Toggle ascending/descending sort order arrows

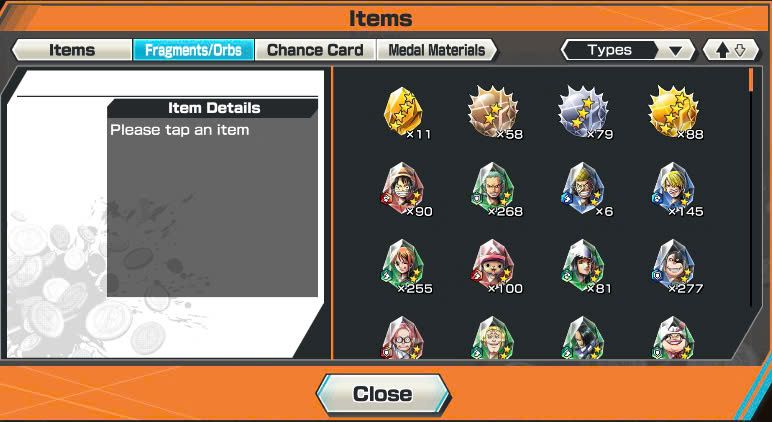point(731,50)
